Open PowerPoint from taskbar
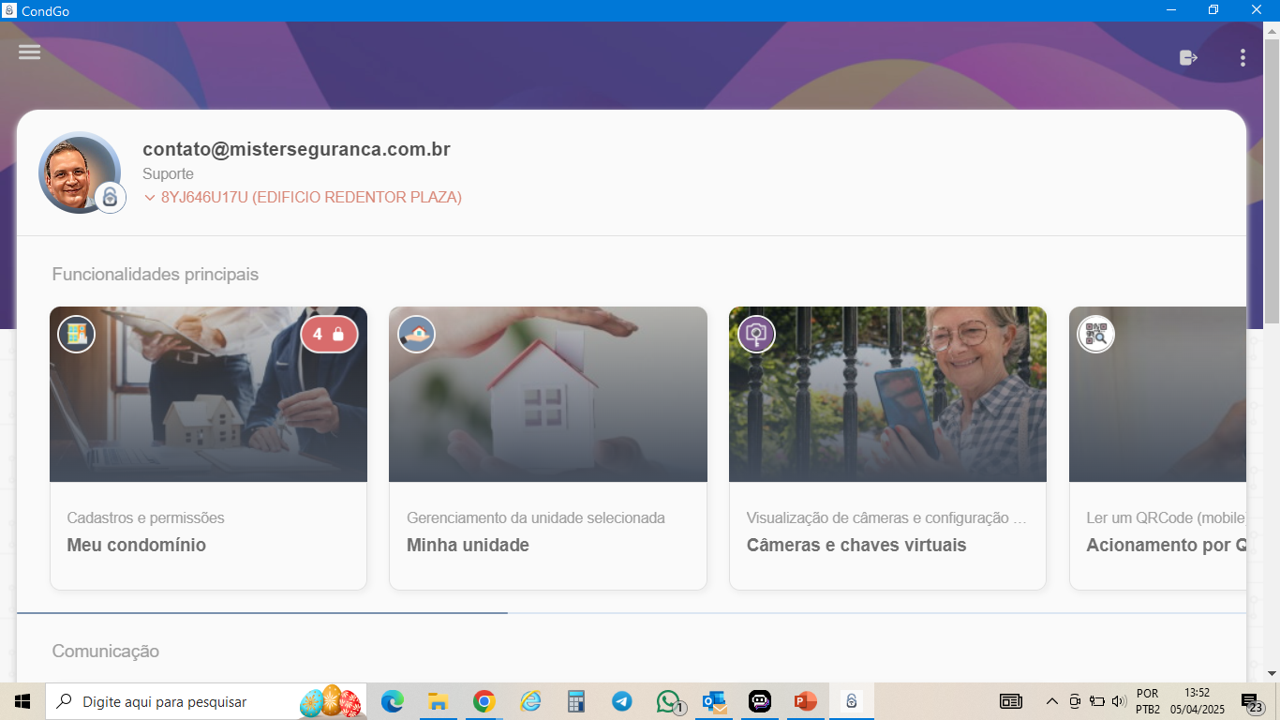1280x720 pixels. coord(806,701)
